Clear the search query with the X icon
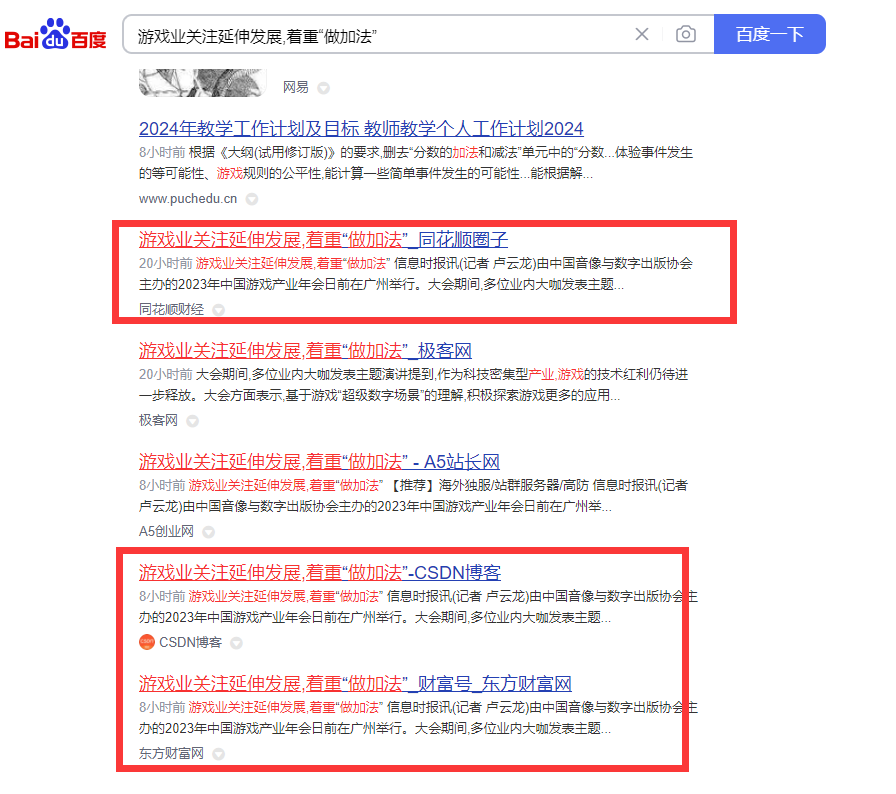896x794 pixels. coord(642,34)
